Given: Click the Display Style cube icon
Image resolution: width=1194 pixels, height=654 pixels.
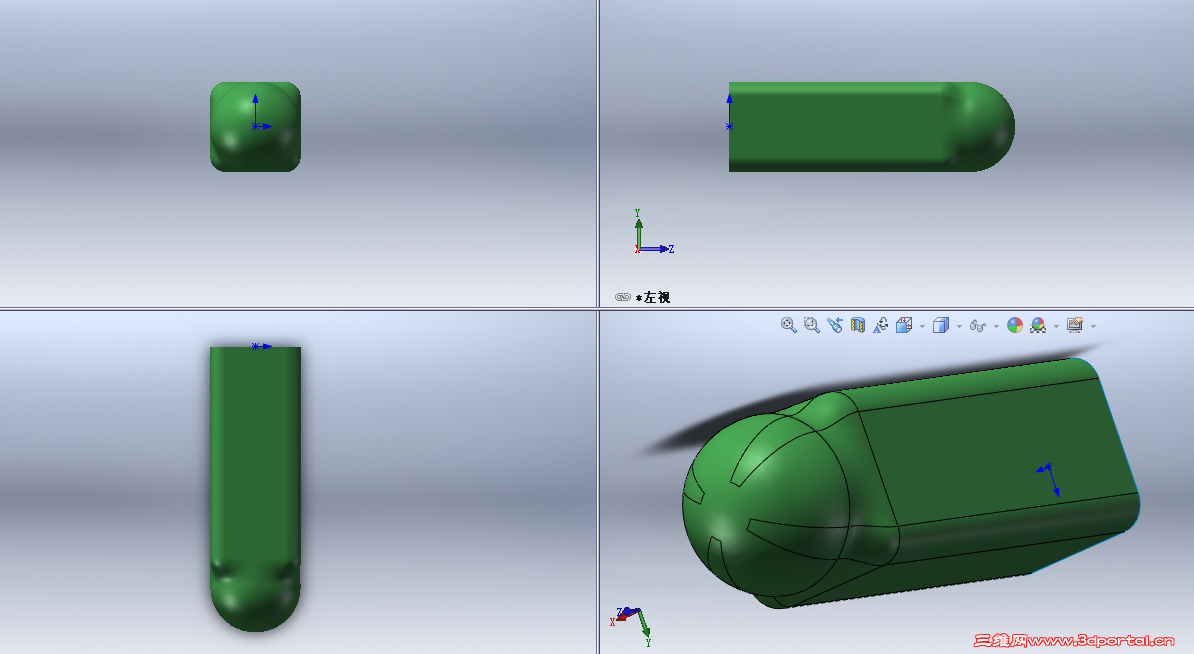Looking at the screenshot, I should click(x=941, y=325).
